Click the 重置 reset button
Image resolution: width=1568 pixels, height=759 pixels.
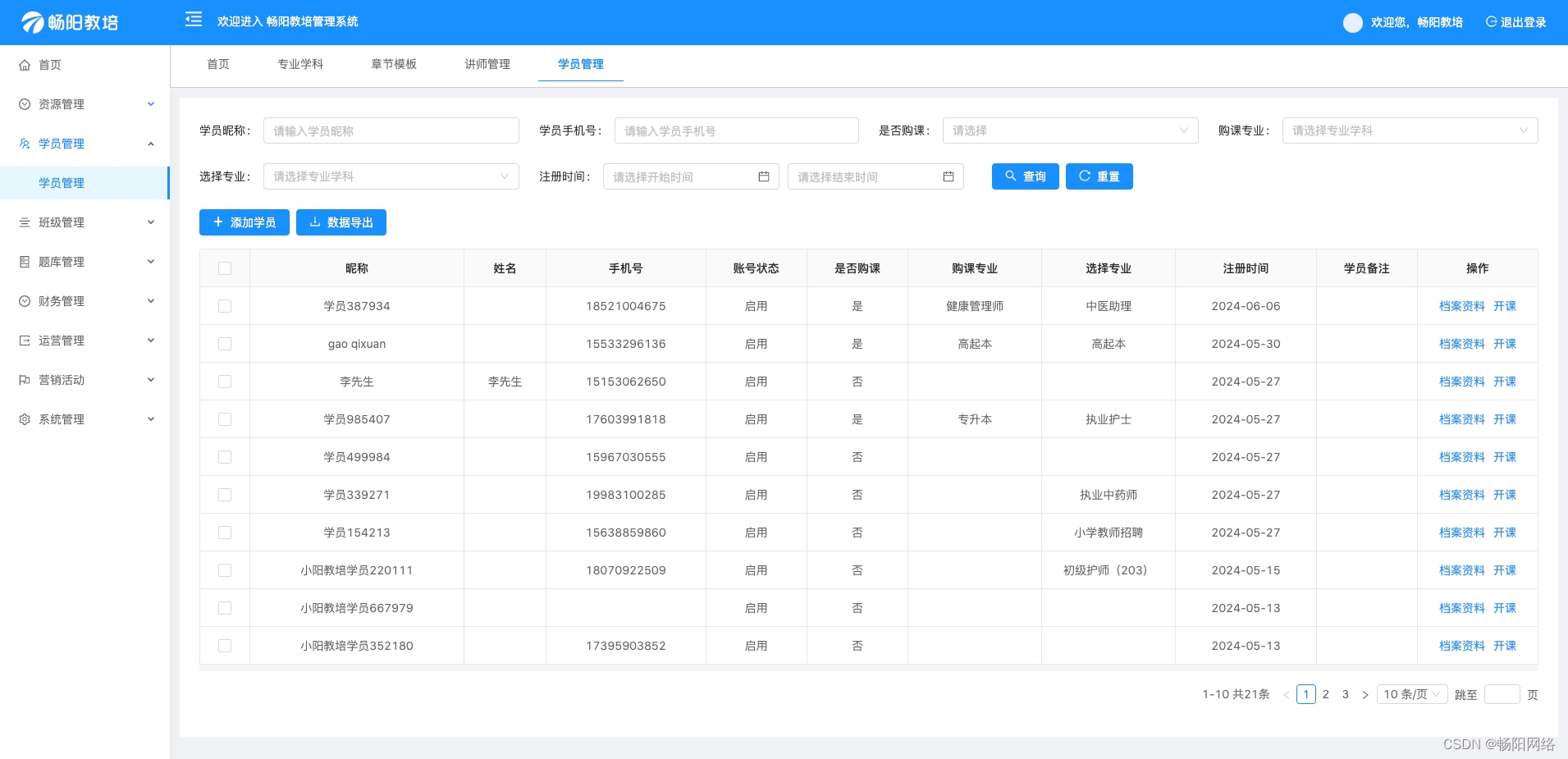(x=1099, y=176)
